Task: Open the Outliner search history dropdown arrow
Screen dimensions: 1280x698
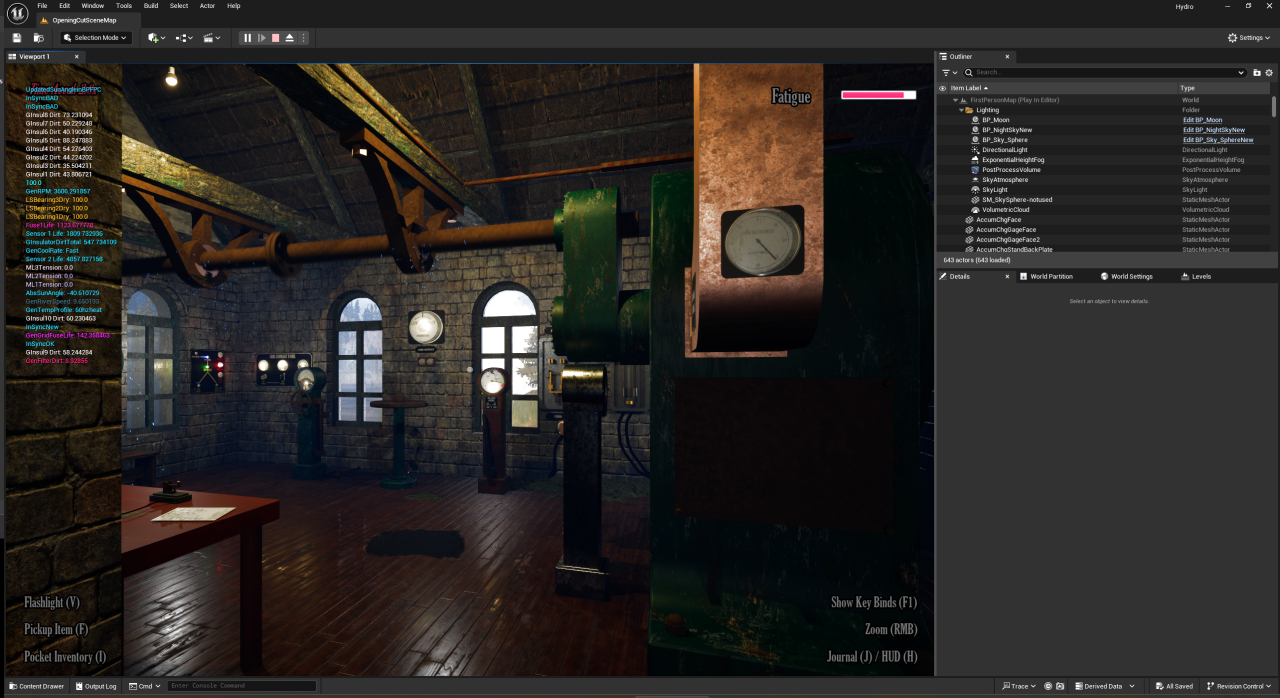Action: pyautogui.click(x=1241, y=73)
